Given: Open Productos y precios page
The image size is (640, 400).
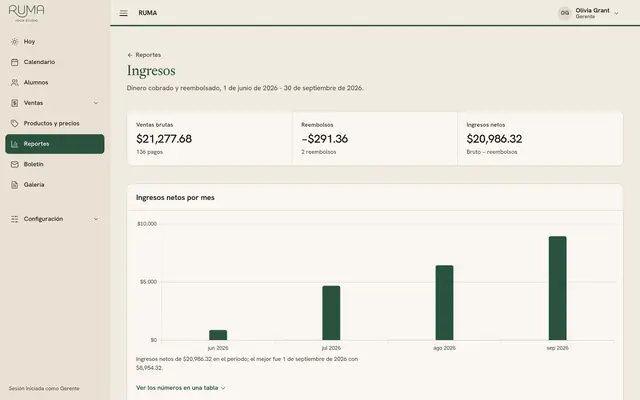Looking at the screenshot, I should coord(55,123).
